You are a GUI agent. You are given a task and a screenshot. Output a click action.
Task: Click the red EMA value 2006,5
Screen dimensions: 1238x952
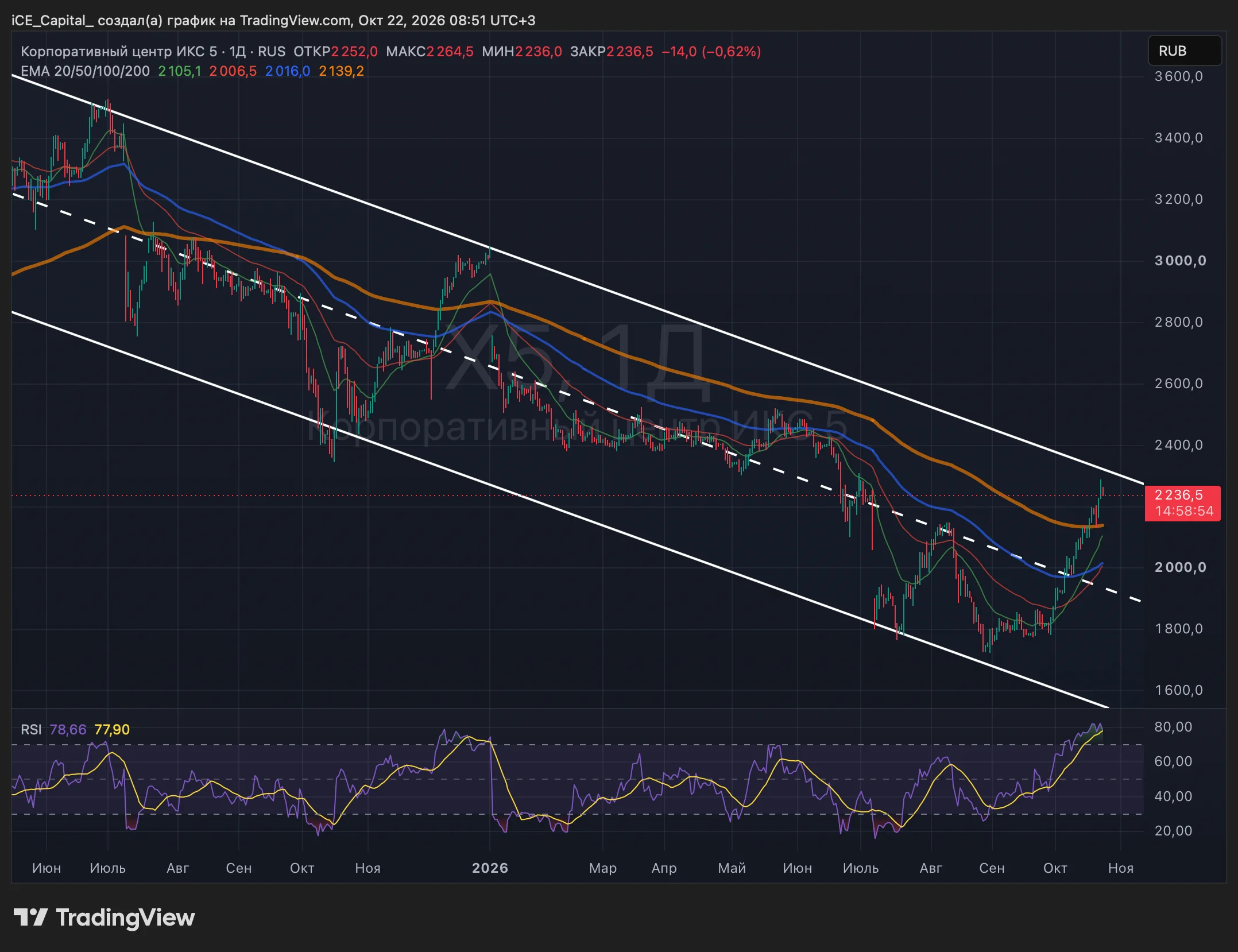(233, 71)
